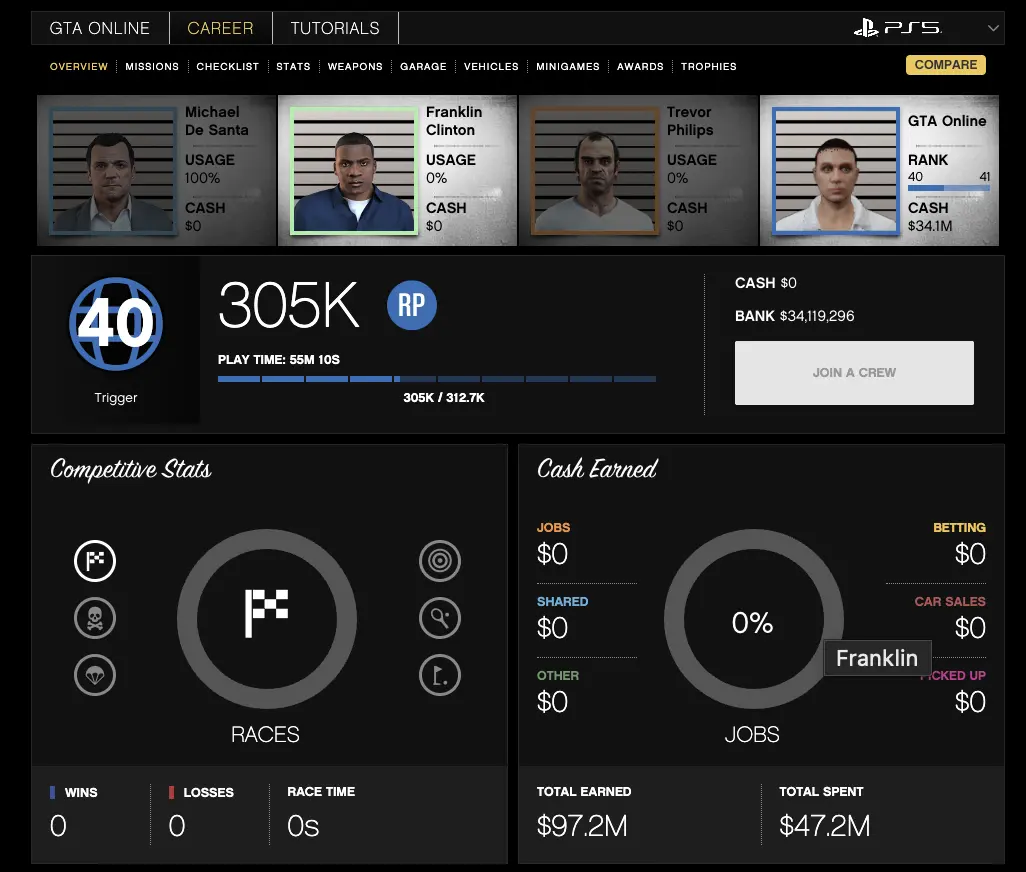Select the GTA Online character card
The height and width of the screenshot is (872, 1026).
[879, 171]
